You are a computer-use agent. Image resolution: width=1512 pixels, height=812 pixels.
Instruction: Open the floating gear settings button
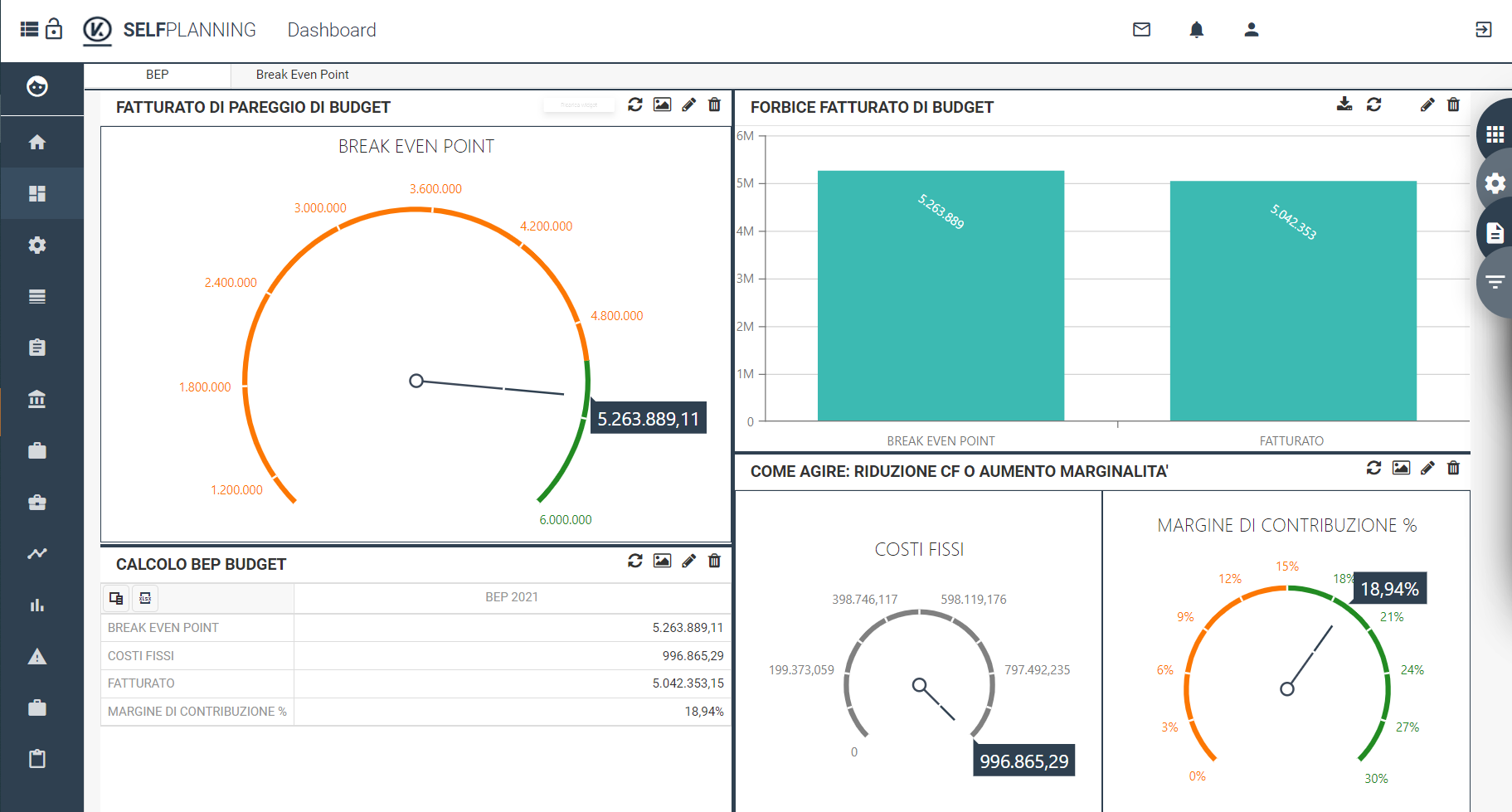[x=1495, y=183]
